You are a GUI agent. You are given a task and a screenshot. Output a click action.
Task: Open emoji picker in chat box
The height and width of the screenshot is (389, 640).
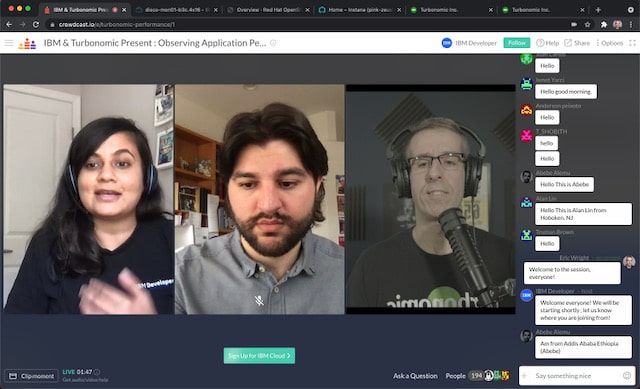627,376
